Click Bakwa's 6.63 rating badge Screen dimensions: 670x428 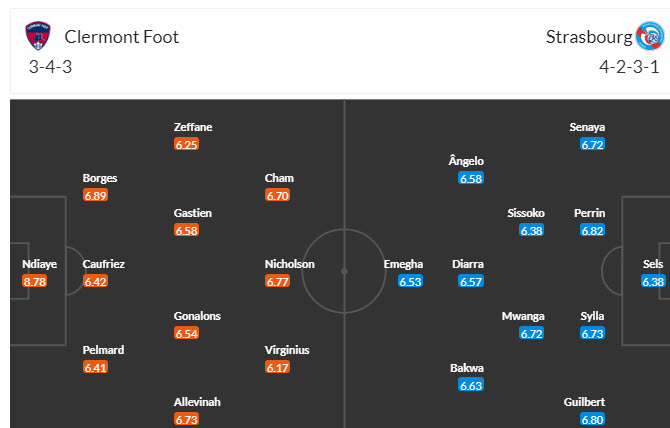471,384
